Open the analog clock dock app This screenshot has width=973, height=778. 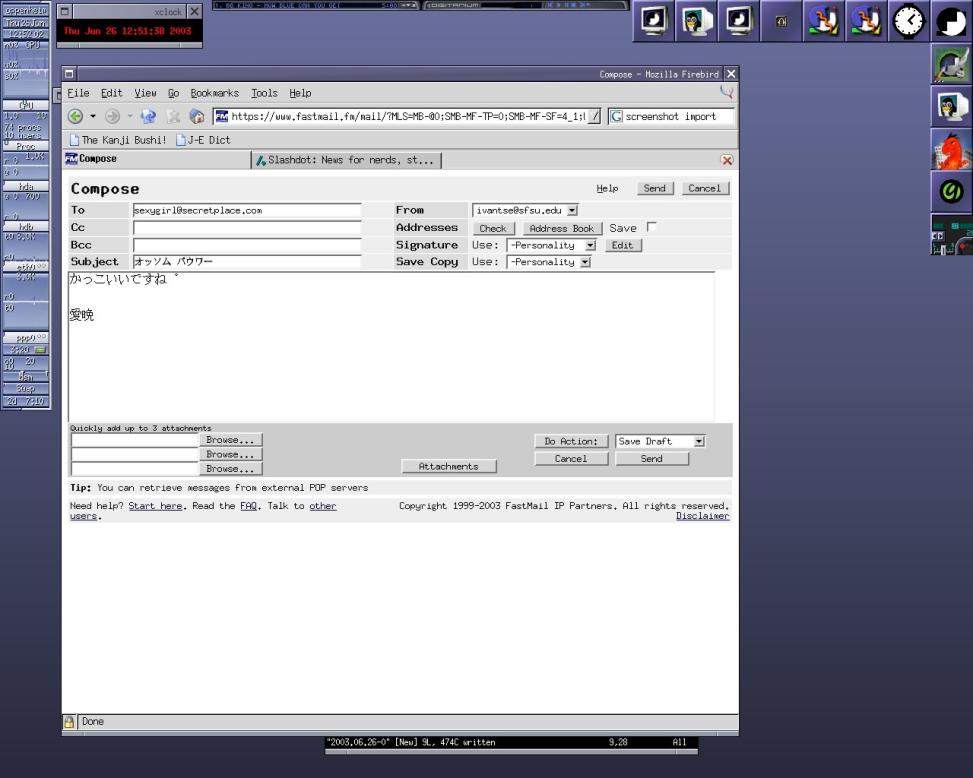pos(908,21)
